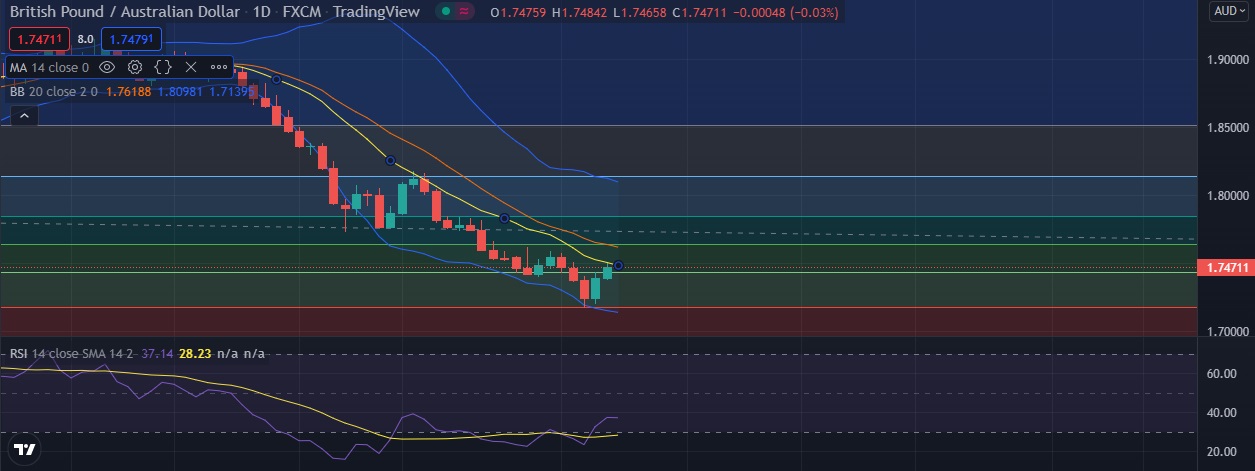
Task: Click the red sell price 1.74711 button
Action: click(39, 40)
